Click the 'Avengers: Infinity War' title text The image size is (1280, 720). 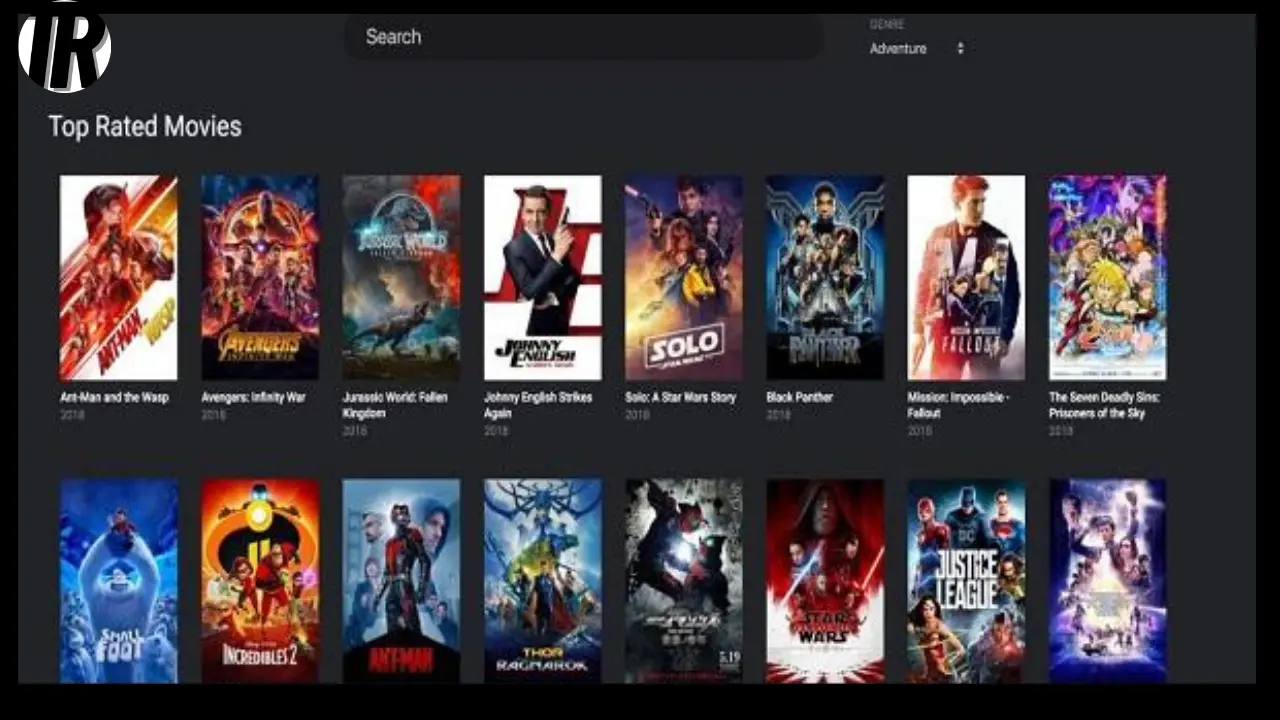click(x=254, y=397)
